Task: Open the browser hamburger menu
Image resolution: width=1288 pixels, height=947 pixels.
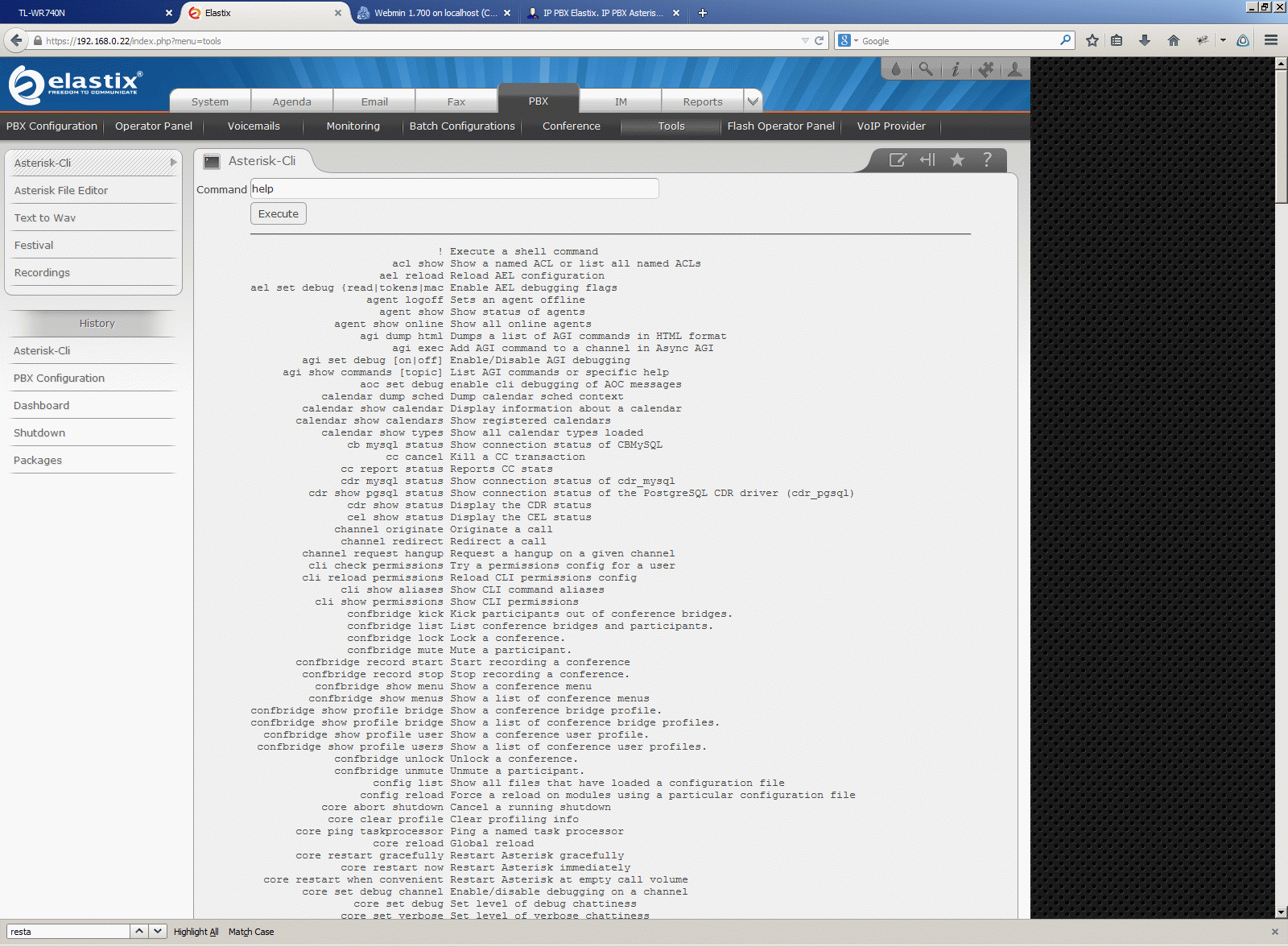Action: (x=1271, y=40)
